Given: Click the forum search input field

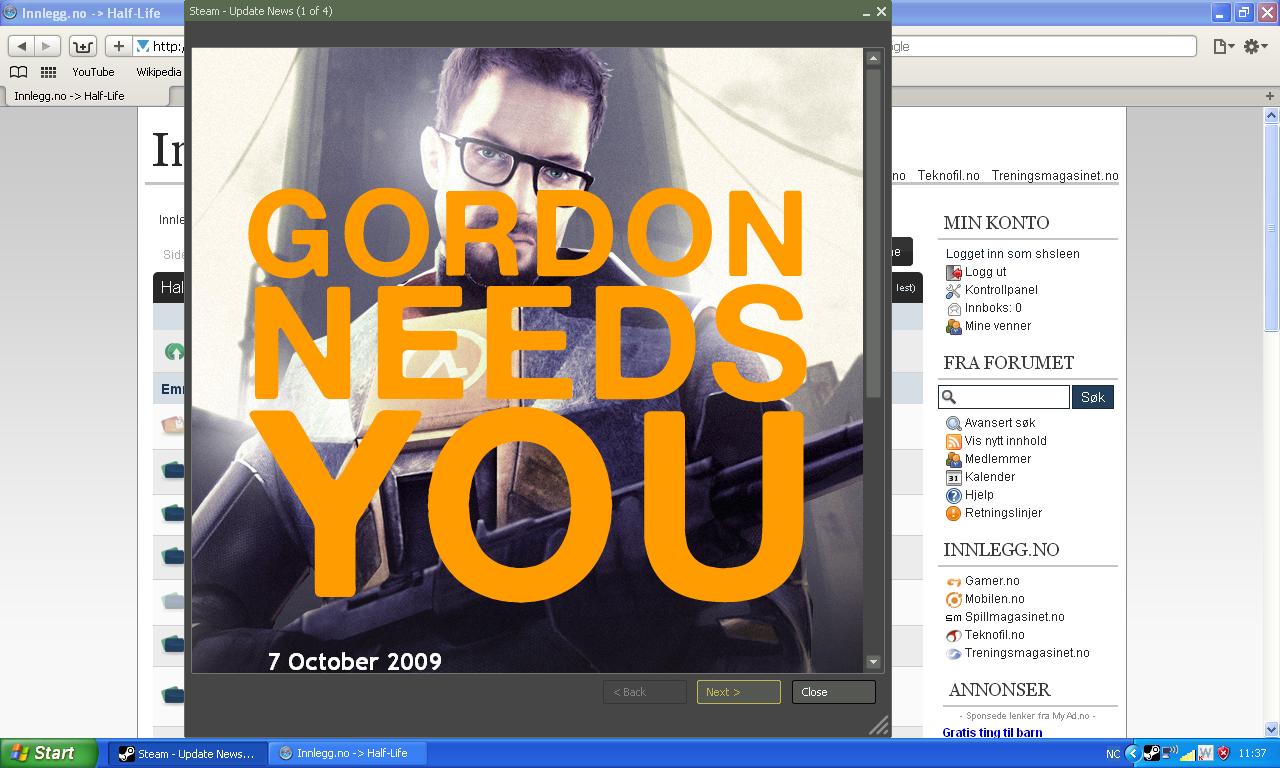Looking at the screenshot, I should coord(1004,397).
